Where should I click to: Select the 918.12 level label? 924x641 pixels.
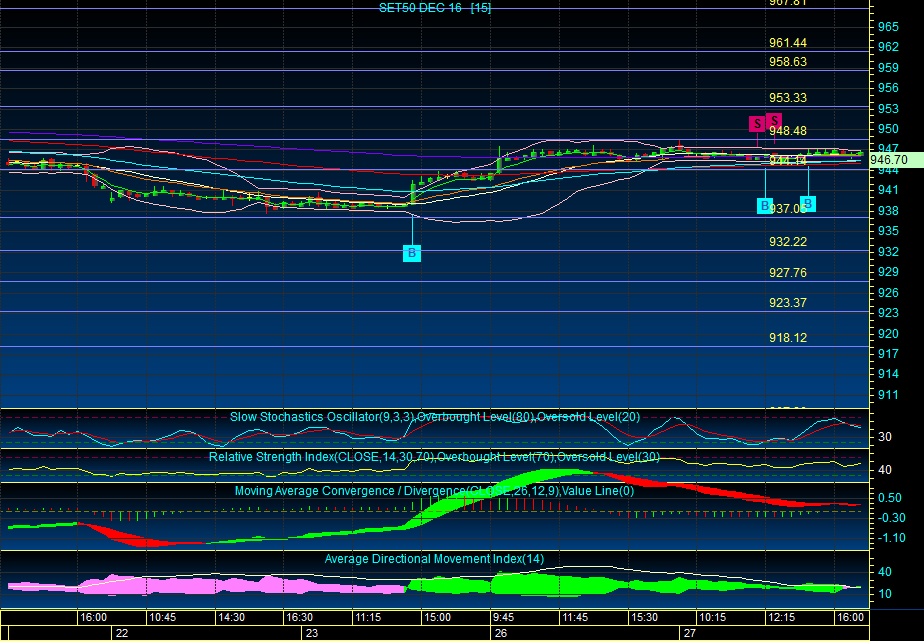tap(788, 338)
